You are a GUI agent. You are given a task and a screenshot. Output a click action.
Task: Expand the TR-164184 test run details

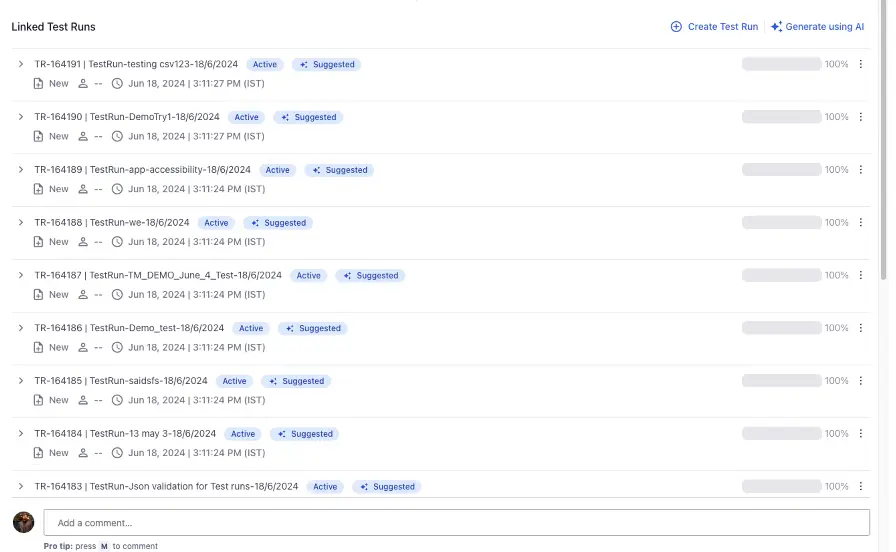point(20,434)
